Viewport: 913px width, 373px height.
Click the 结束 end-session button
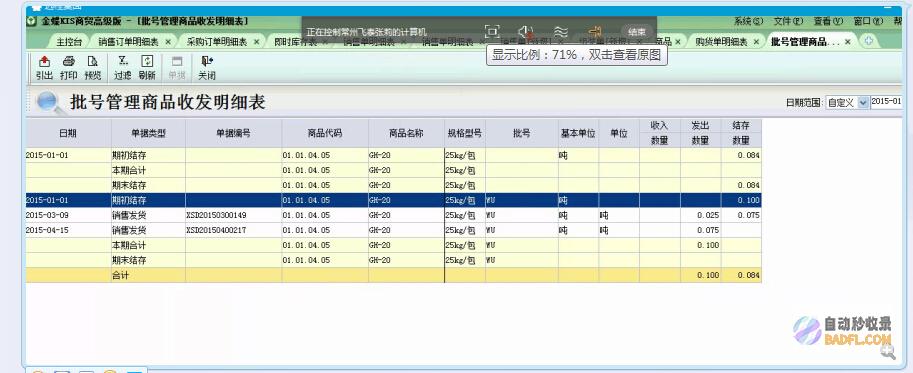click(x=637, y=31)
